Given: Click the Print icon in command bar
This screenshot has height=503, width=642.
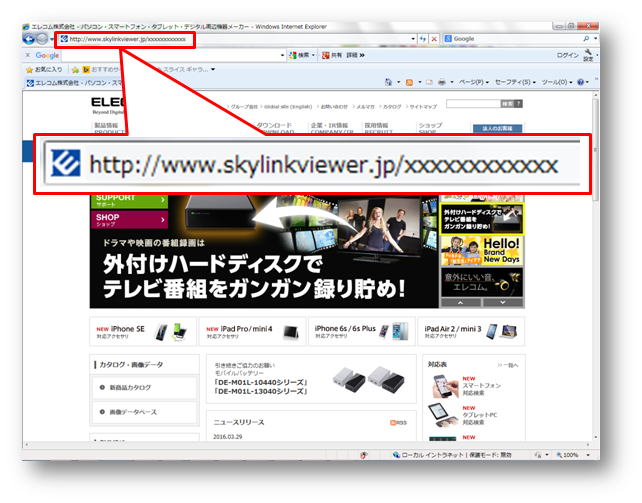Looking at the screenshot, I should (x=441, y=82).
